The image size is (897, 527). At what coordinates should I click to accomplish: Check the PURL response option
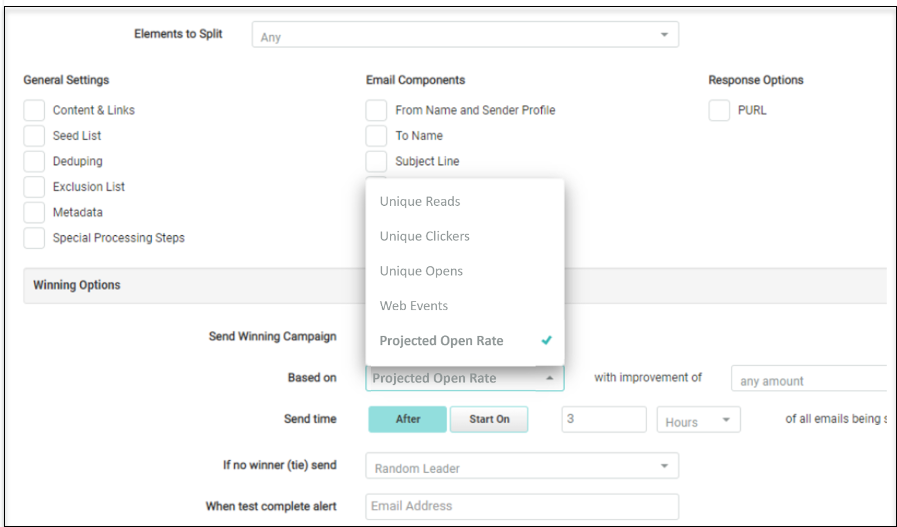point(719,110)
